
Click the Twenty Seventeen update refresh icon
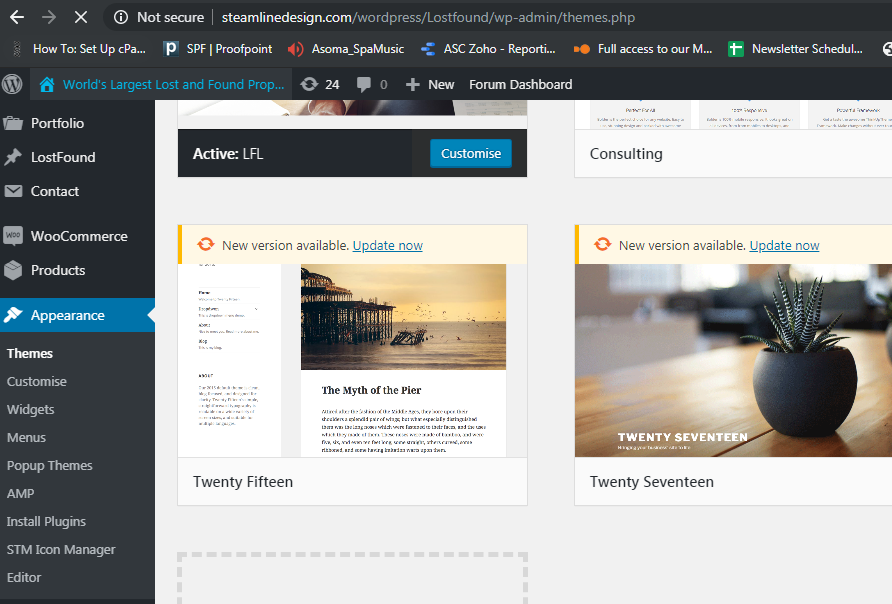[x=602, y=245]
